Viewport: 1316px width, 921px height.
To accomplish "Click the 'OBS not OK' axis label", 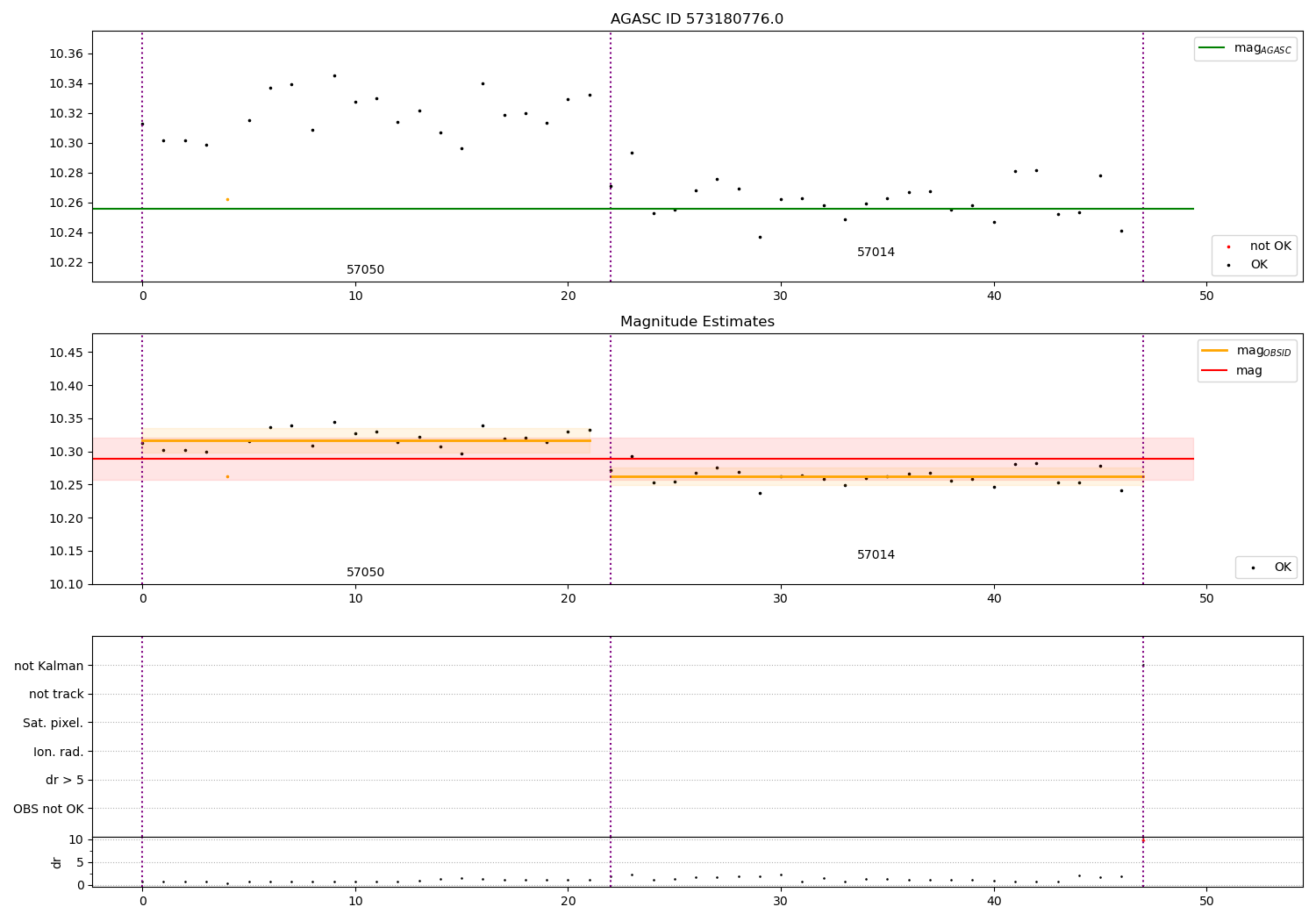I will pos(48,809).
